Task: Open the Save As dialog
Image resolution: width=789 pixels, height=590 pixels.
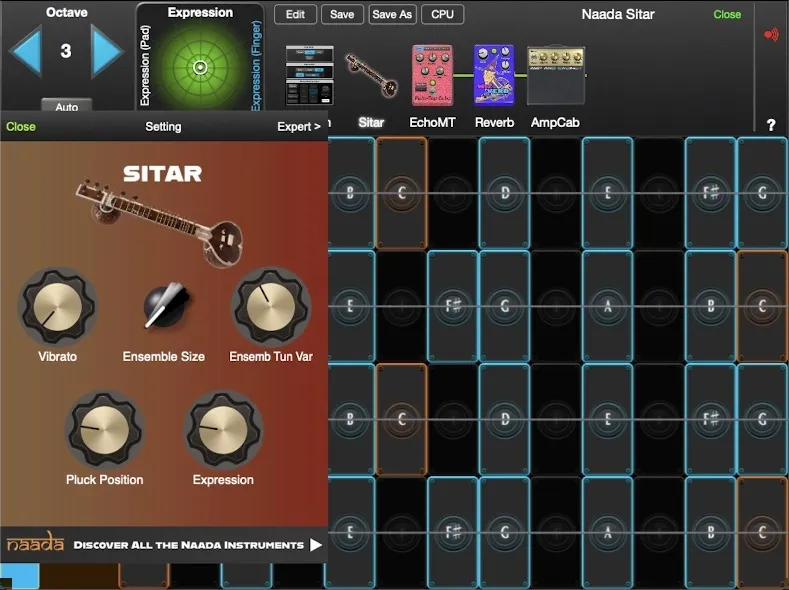Action: 392,14
